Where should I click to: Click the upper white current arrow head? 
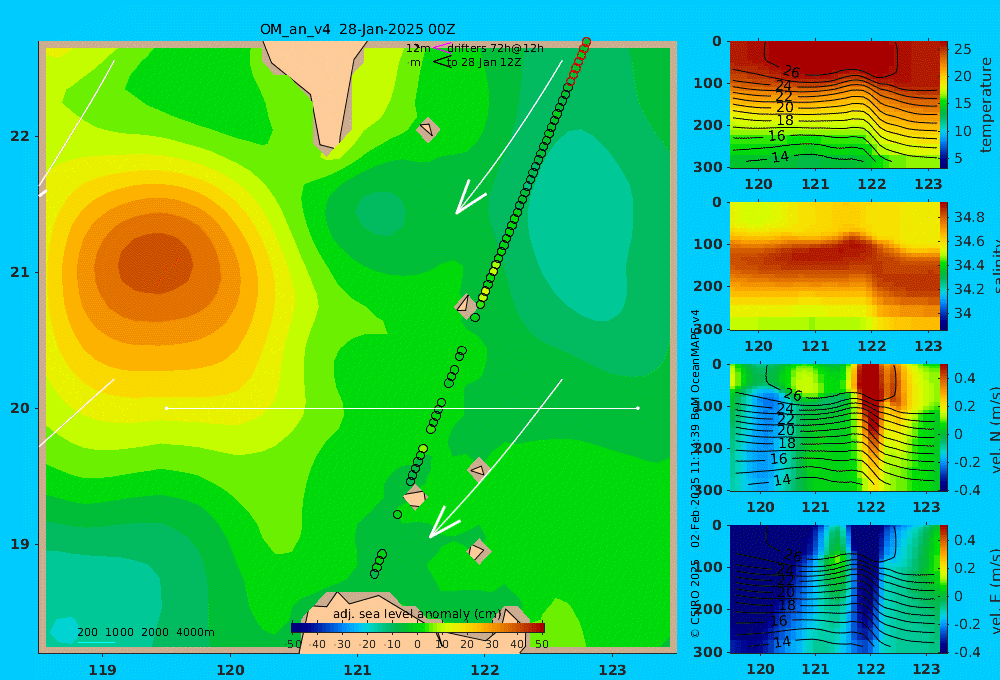click(469, 198)
